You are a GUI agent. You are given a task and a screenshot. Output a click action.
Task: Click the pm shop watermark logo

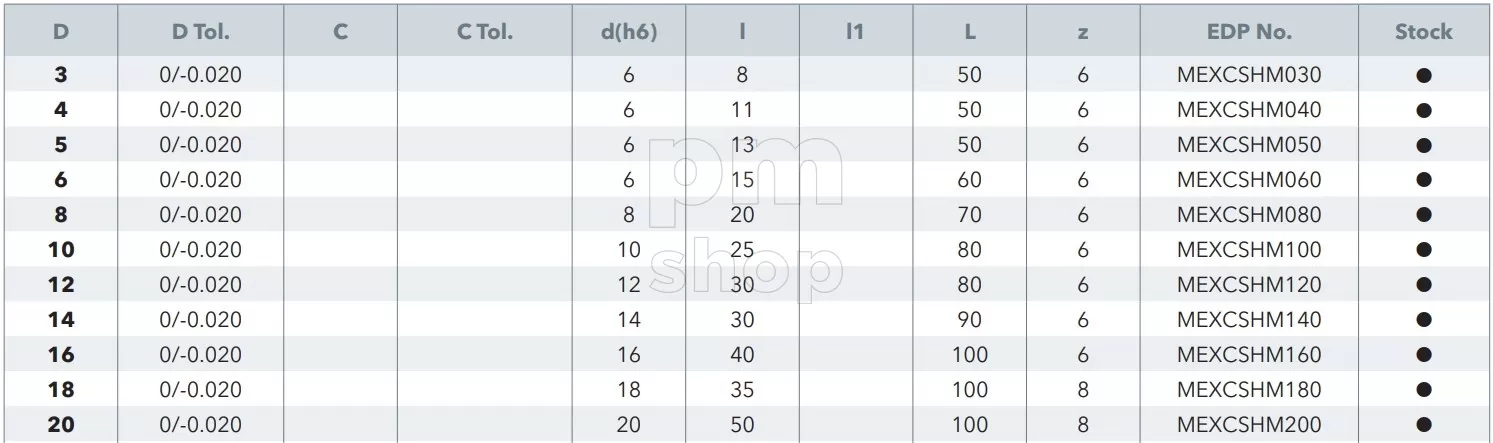coord(745,216)
